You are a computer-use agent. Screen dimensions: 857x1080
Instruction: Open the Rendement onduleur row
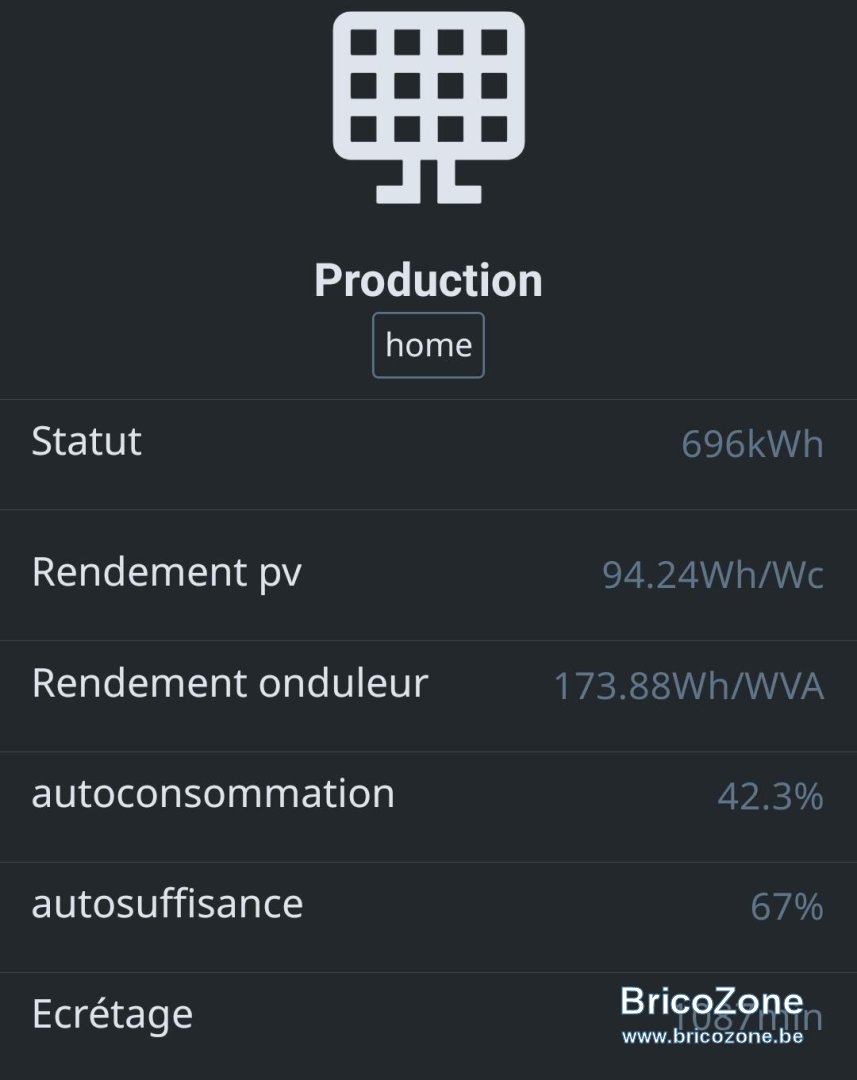(428, 696)
